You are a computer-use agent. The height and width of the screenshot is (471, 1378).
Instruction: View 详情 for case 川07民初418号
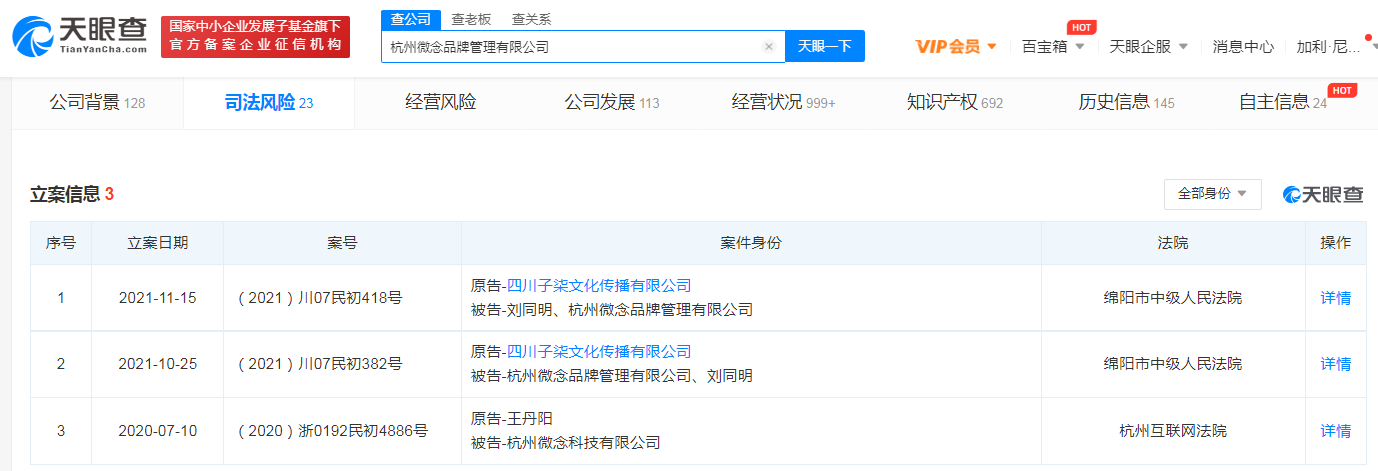[1335, 298]
